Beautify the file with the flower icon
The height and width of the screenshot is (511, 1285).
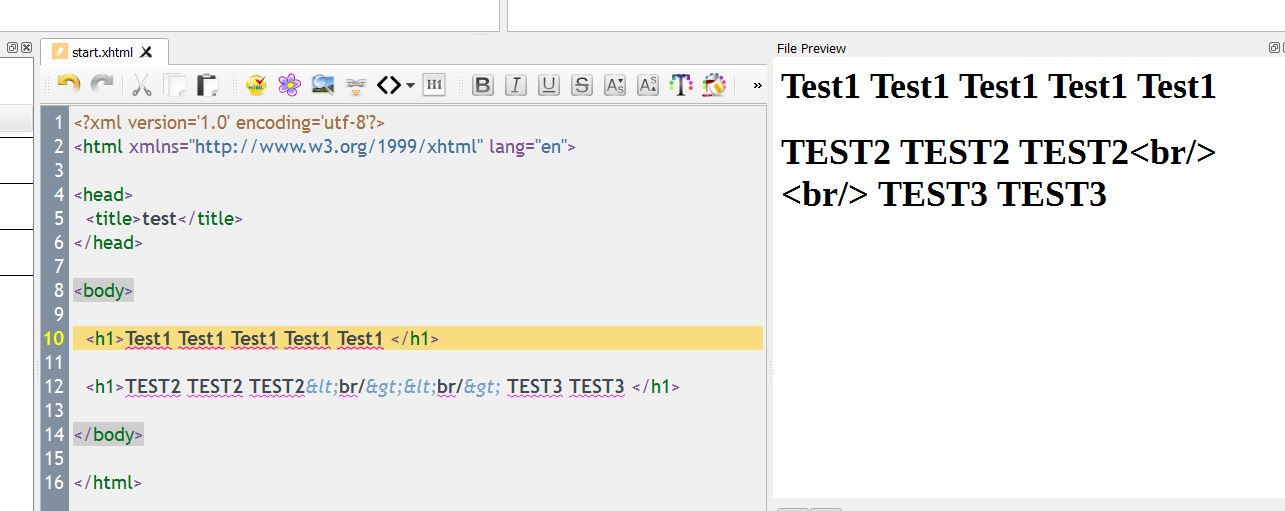[x=289, y=85]
